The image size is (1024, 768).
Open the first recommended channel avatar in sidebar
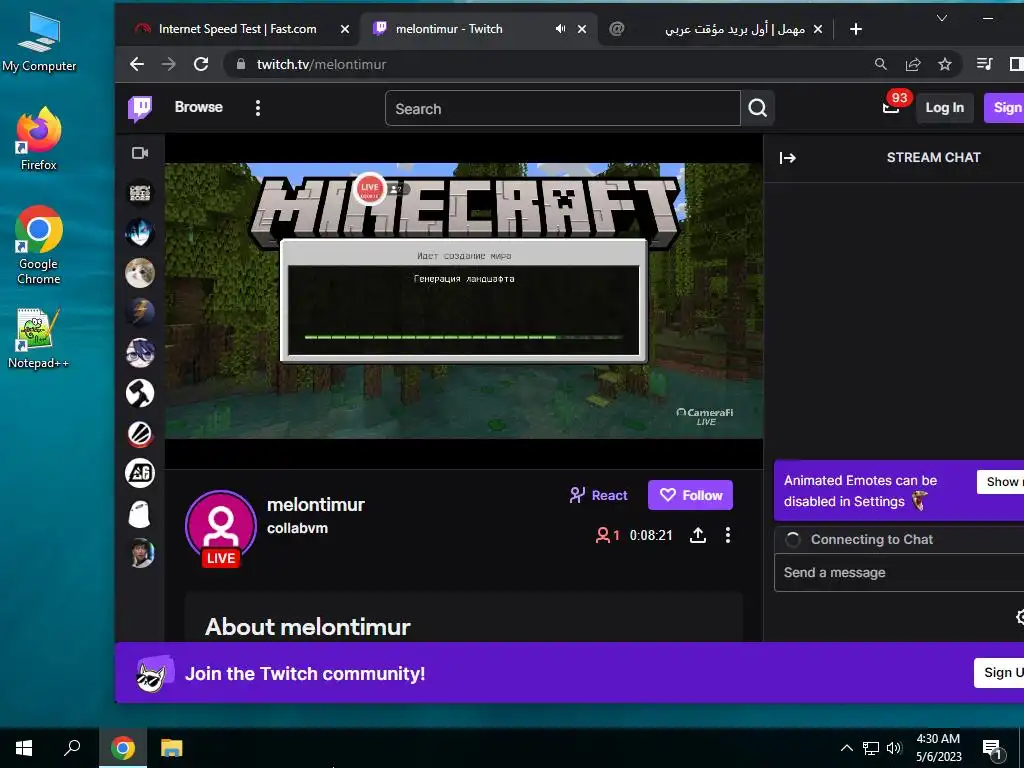[140, 193]
